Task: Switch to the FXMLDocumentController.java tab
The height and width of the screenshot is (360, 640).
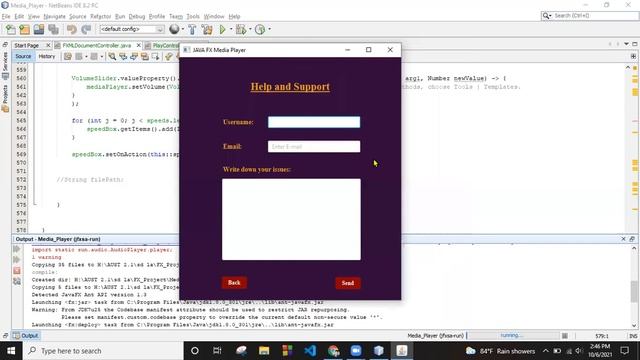Action: [x=96, y=45]
